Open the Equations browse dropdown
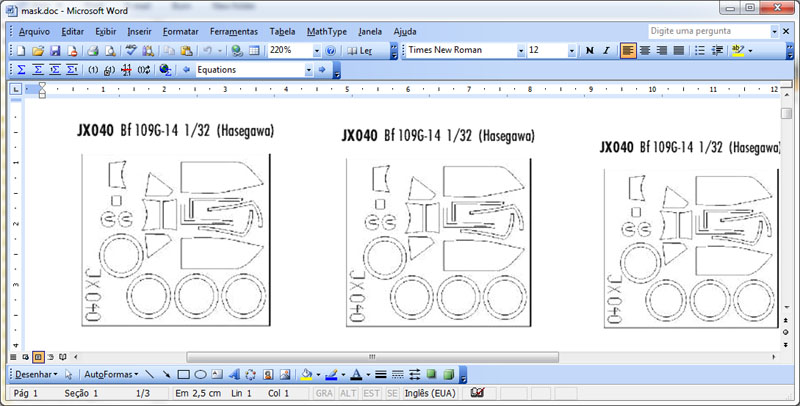This screenshot has height=406, width=800. click(x=309, y=70)
